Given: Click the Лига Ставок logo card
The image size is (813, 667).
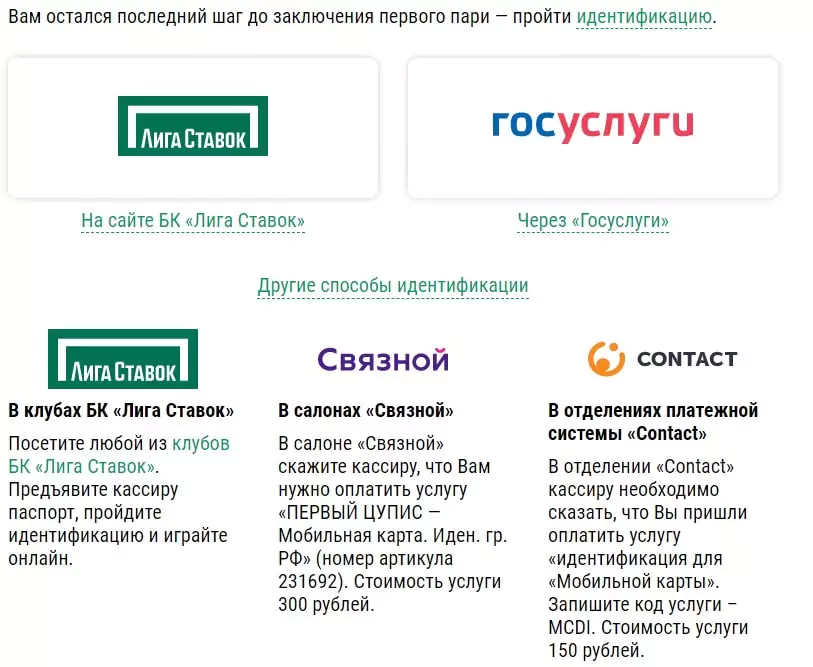Looking at the screenshot, I should pos(193,128).
